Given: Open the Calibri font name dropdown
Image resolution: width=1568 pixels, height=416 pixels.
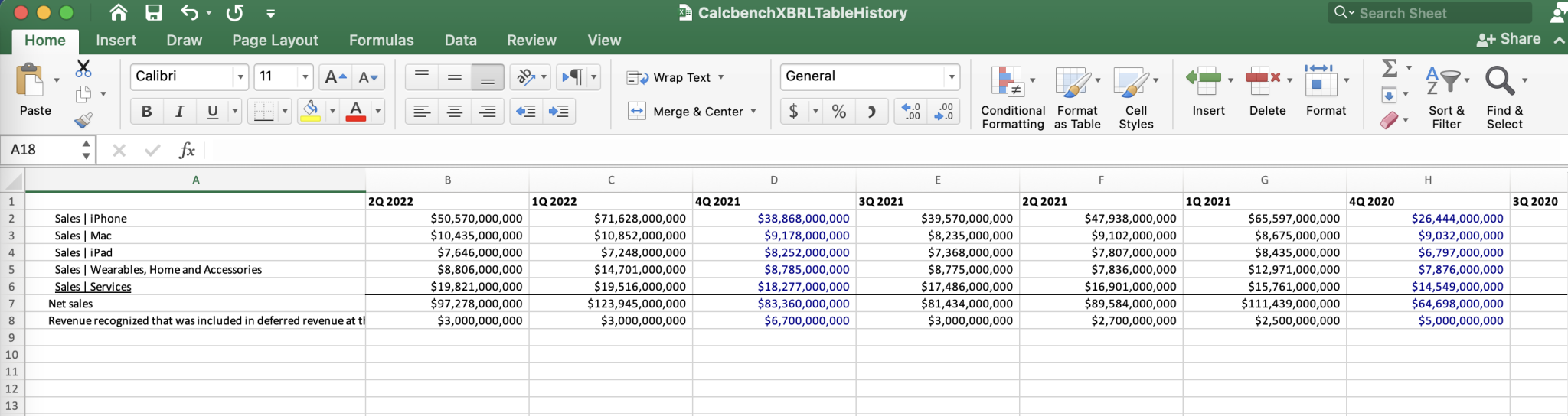Looking at the screenshot, I should pyautogui.click(x=240, y=77).
